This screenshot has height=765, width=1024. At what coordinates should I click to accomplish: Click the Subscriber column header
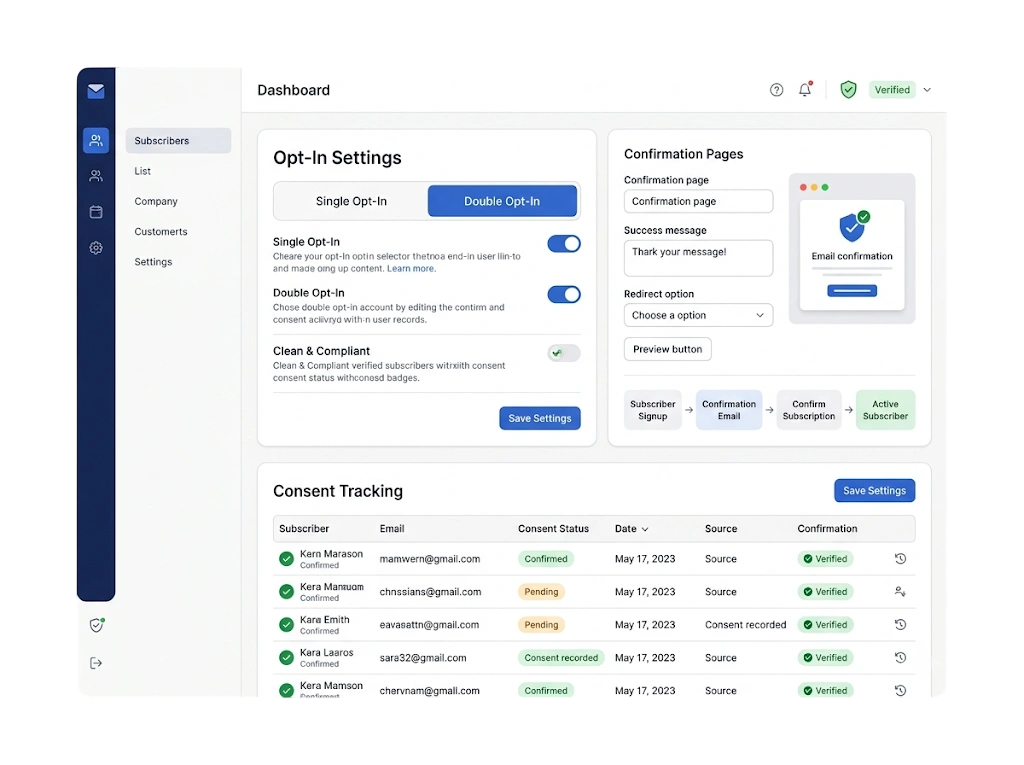point(304,529)
